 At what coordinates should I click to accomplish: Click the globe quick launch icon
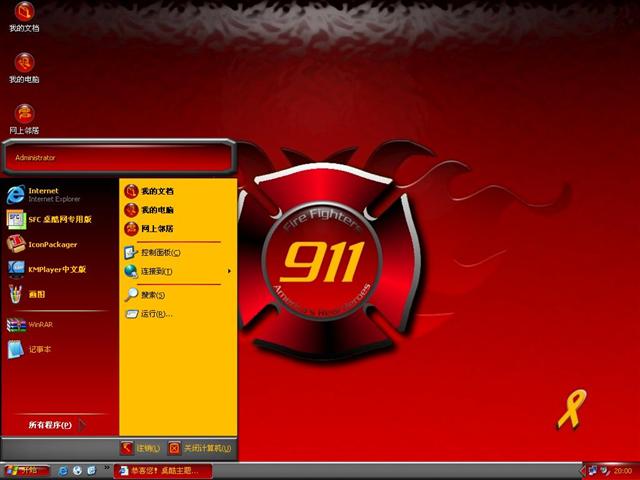pyautogui.click(x=78, y=471)
